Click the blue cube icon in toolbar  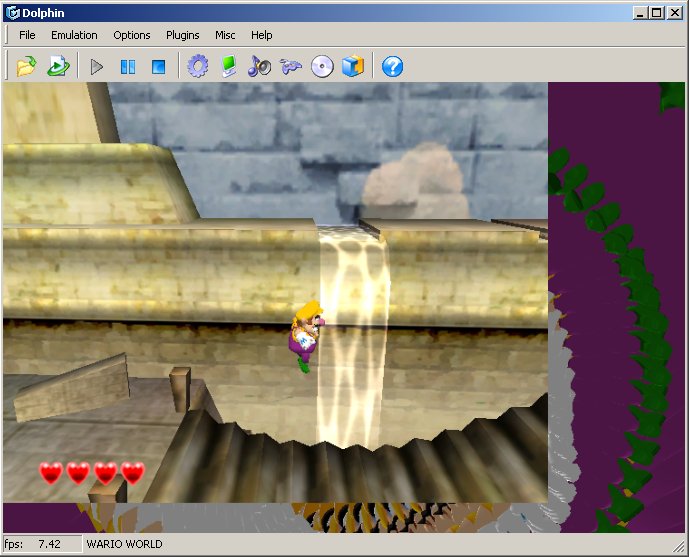tap(353, 66)
